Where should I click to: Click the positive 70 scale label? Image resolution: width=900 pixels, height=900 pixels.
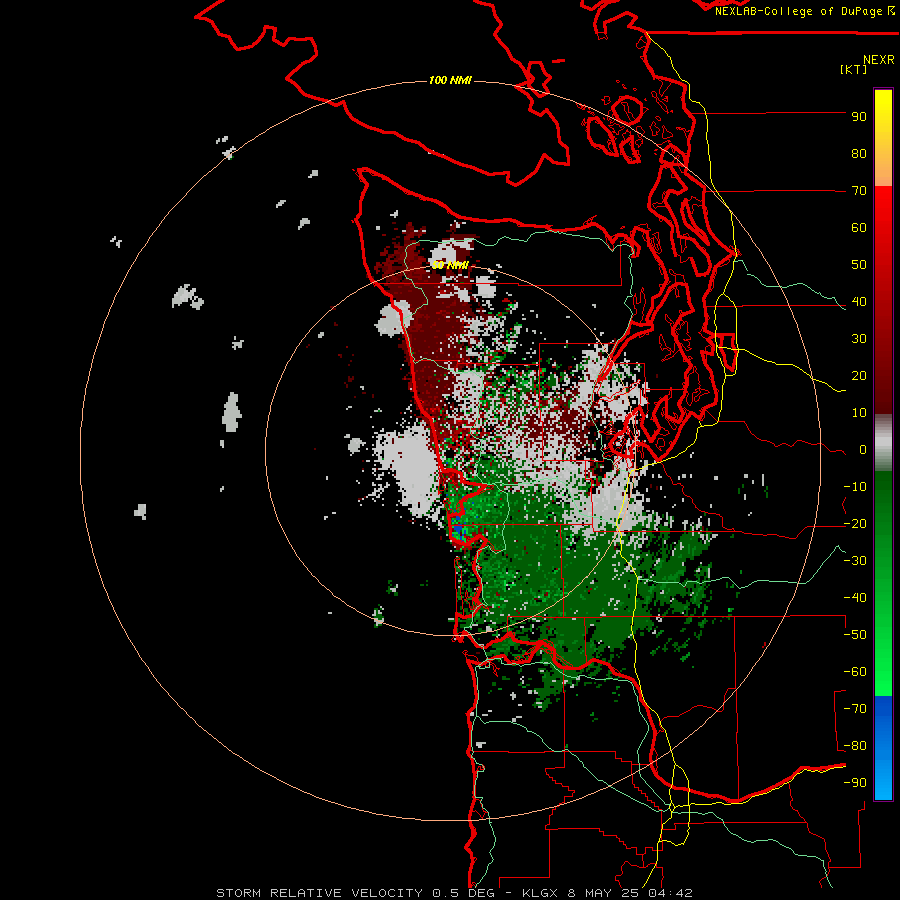click(x=859, y=191)
